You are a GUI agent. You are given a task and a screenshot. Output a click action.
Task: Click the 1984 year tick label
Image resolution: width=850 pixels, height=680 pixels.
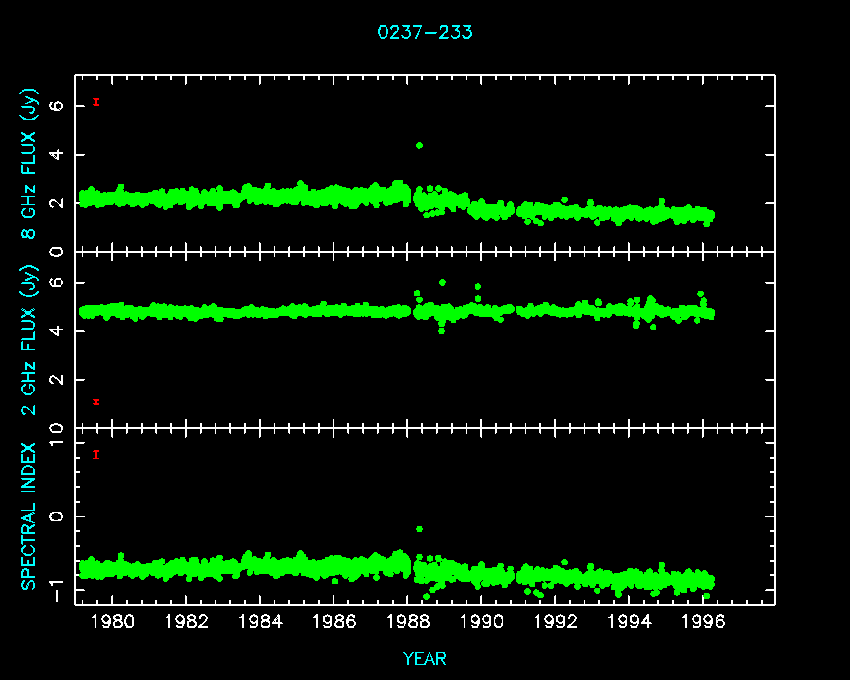coord(260,621)
